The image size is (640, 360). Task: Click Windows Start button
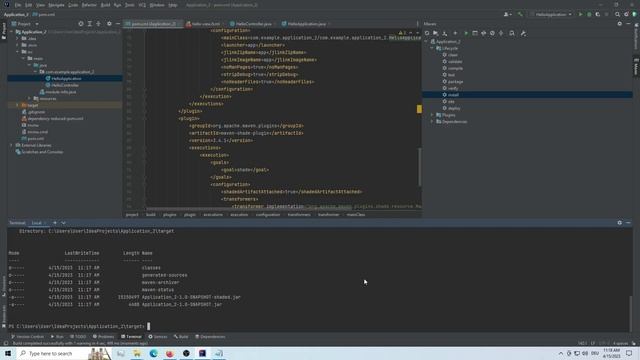8,353
